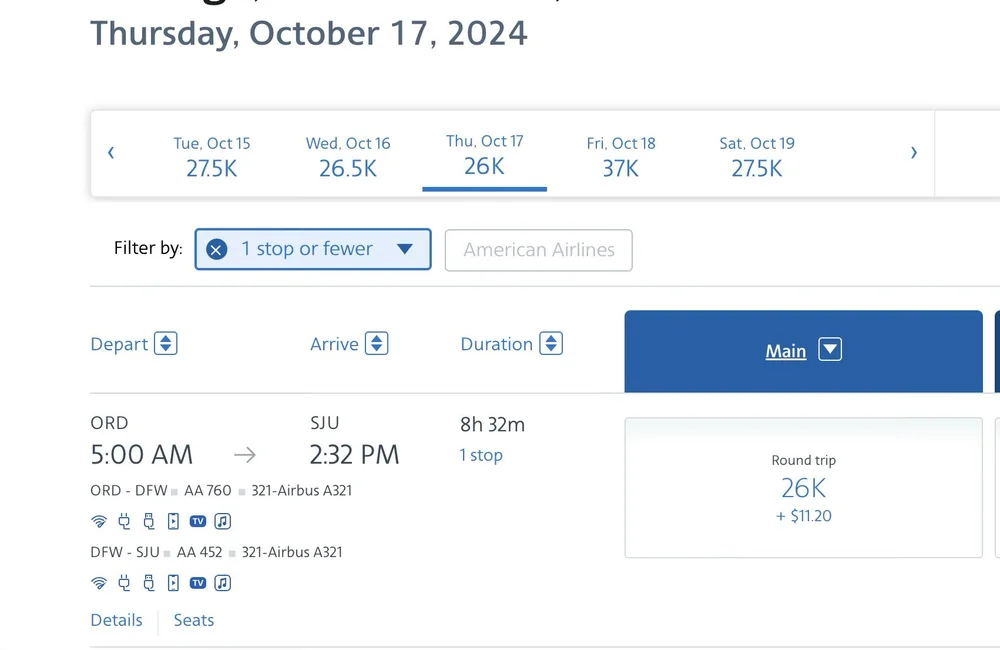Click music icon for DFW - SJU flight

tap(223, 583)
